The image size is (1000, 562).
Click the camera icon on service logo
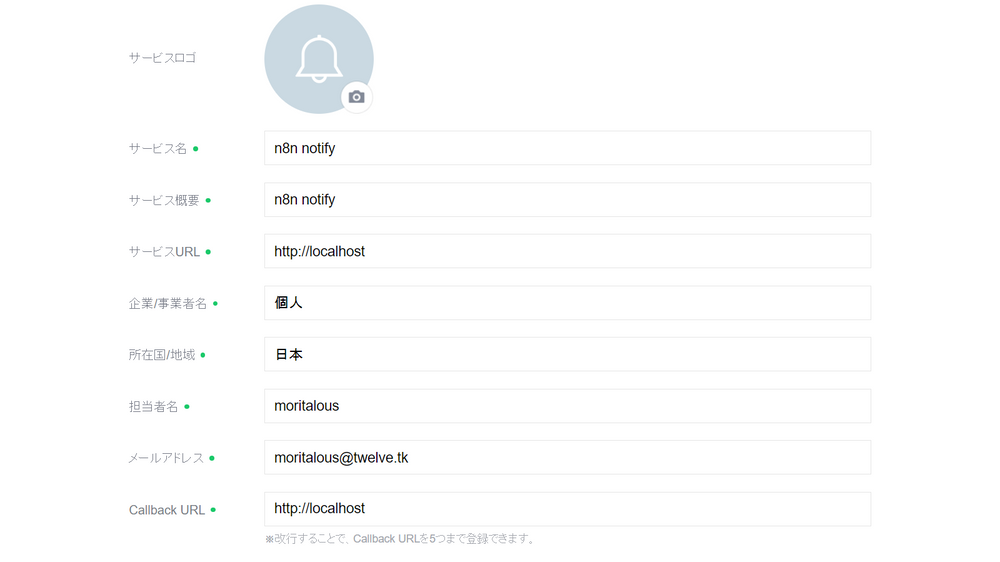(x=357, y=97)
